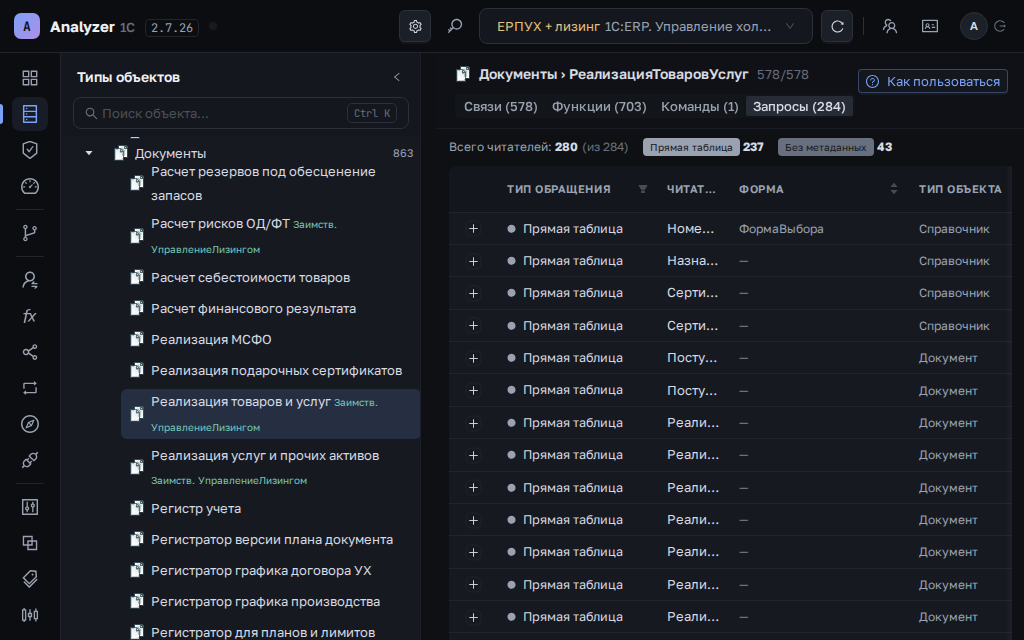
Task: Open the Команды (1) tab
Action: pos(699,106)
